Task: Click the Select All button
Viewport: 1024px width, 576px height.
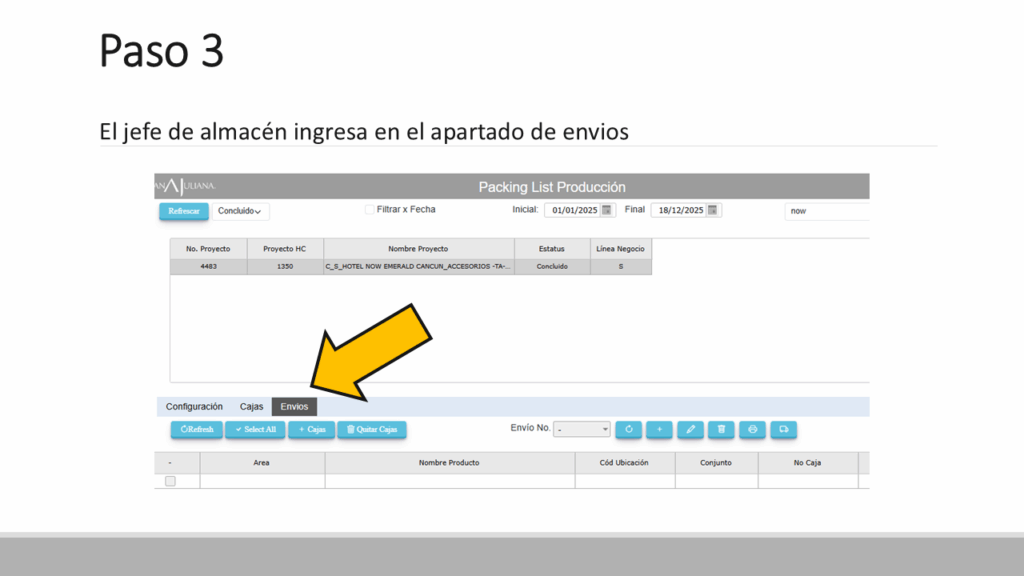Action: 255,429
